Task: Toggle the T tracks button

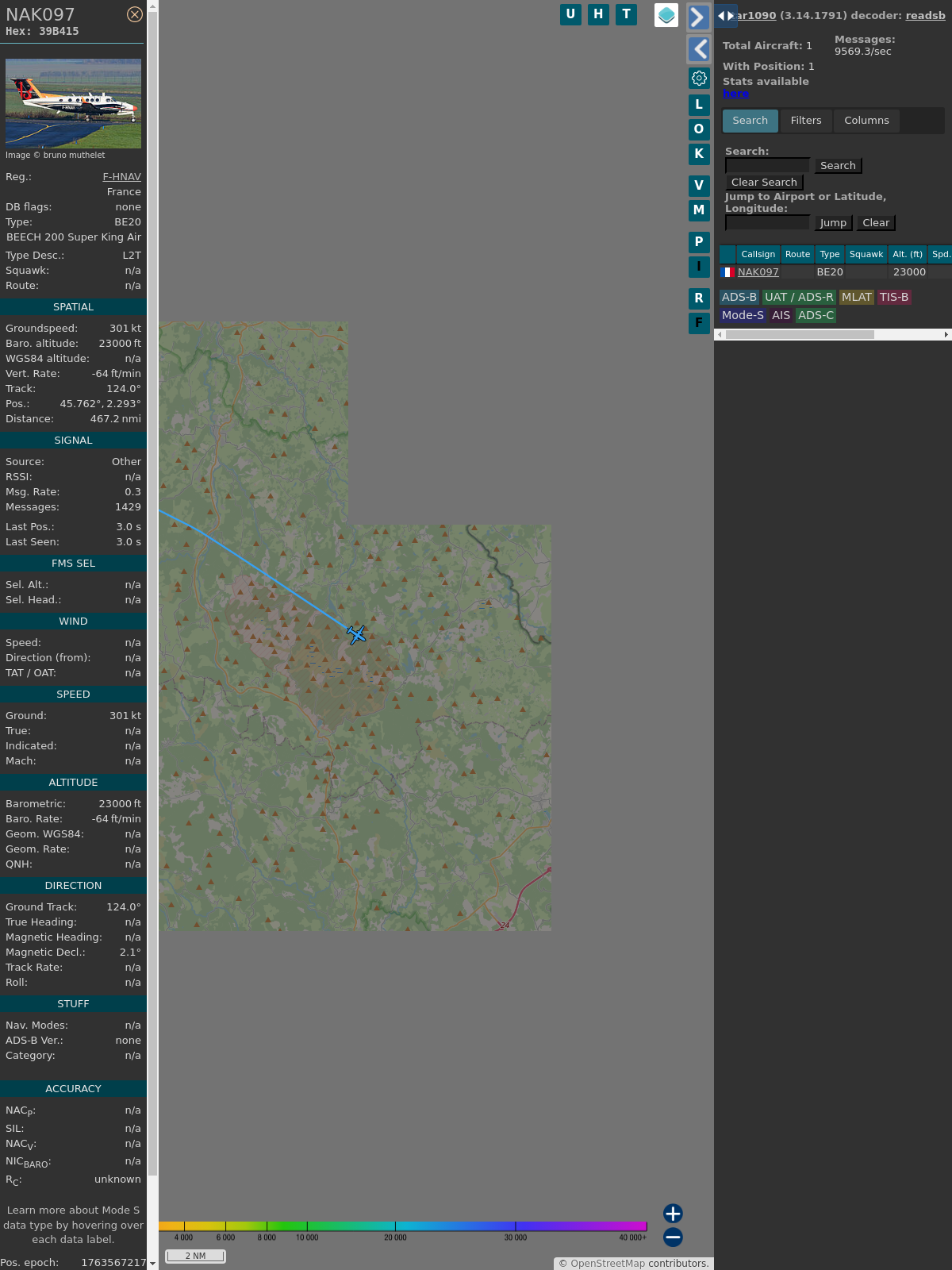Action: (626, 14)
